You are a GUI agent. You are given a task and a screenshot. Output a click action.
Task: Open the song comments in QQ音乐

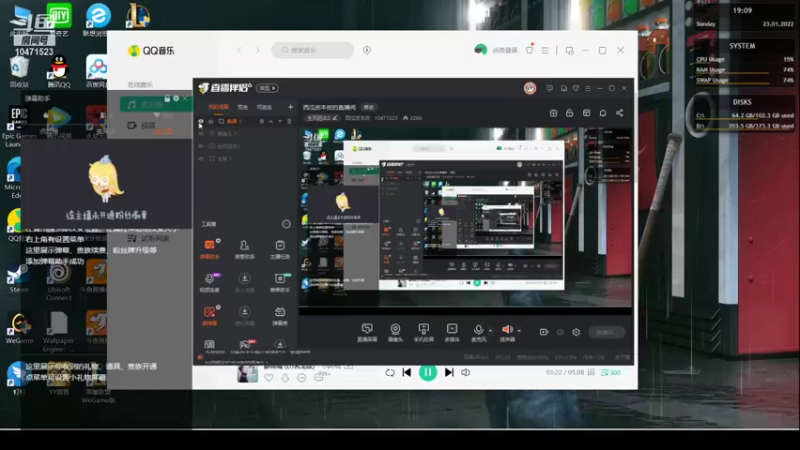pos(319,378)
